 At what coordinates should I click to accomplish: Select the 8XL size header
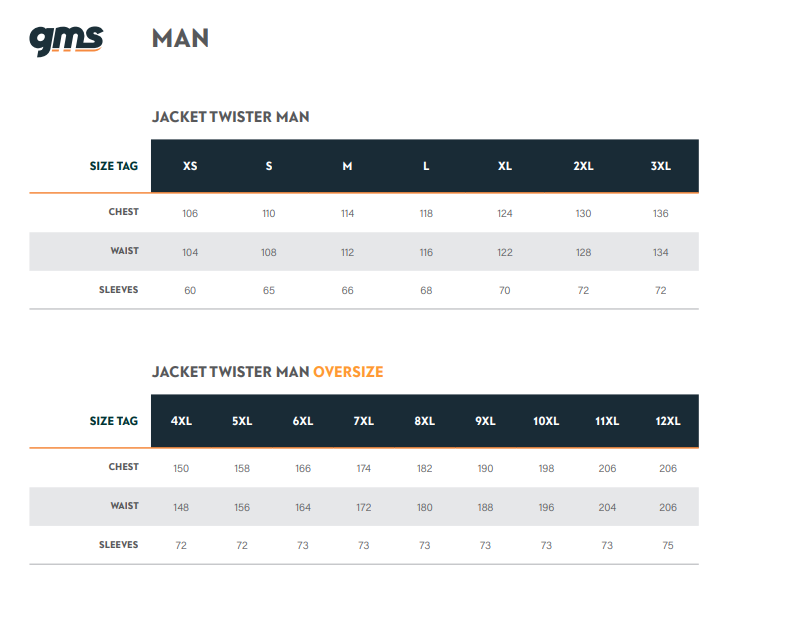424,421
